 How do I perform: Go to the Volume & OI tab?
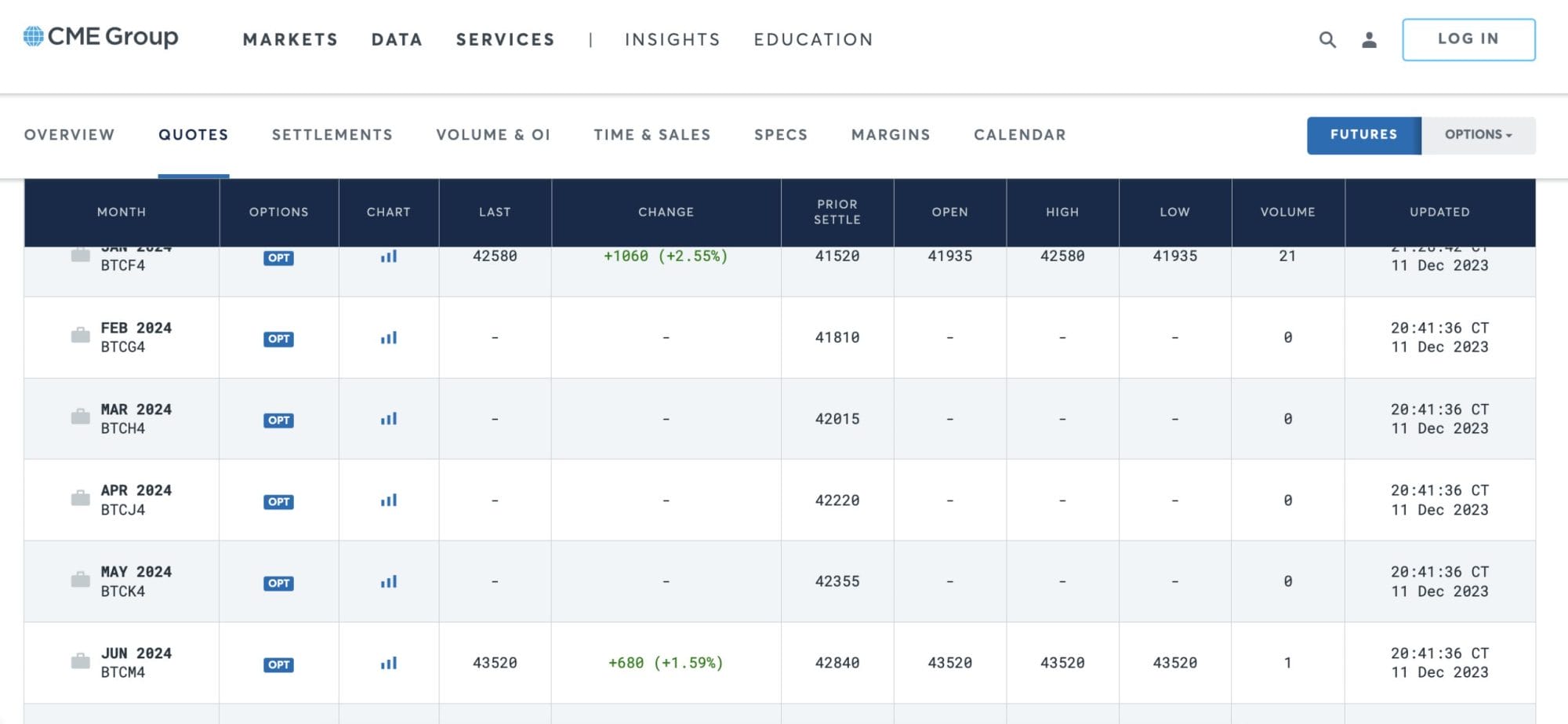(x=493, y=135)
